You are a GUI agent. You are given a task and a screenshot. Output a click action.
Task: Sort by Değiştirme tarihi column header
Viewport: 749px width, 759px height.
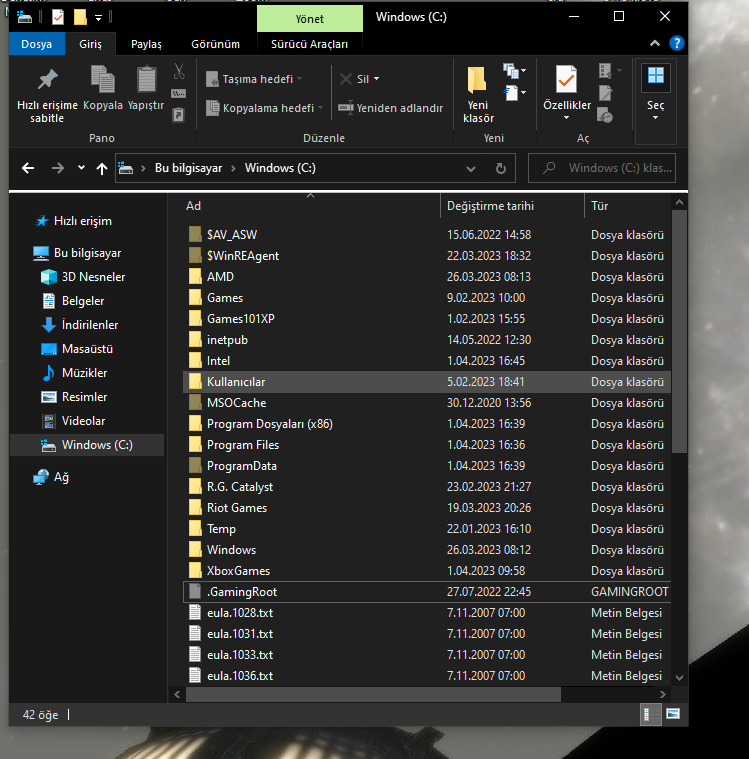pyautogui.click(x=512, y=206)
